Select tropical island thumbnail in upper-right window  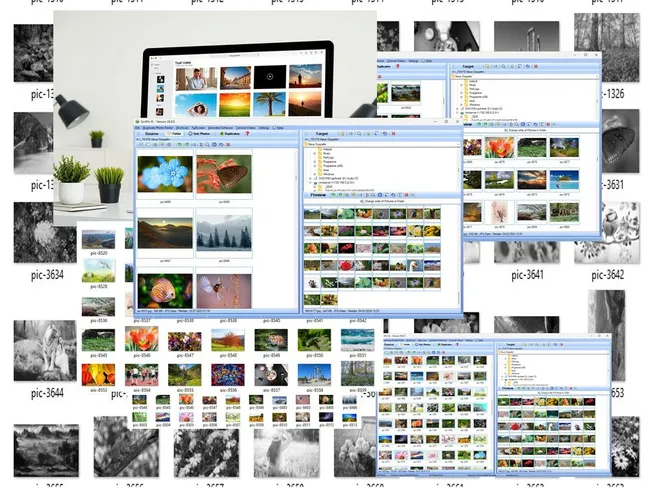tap(564, 180)
